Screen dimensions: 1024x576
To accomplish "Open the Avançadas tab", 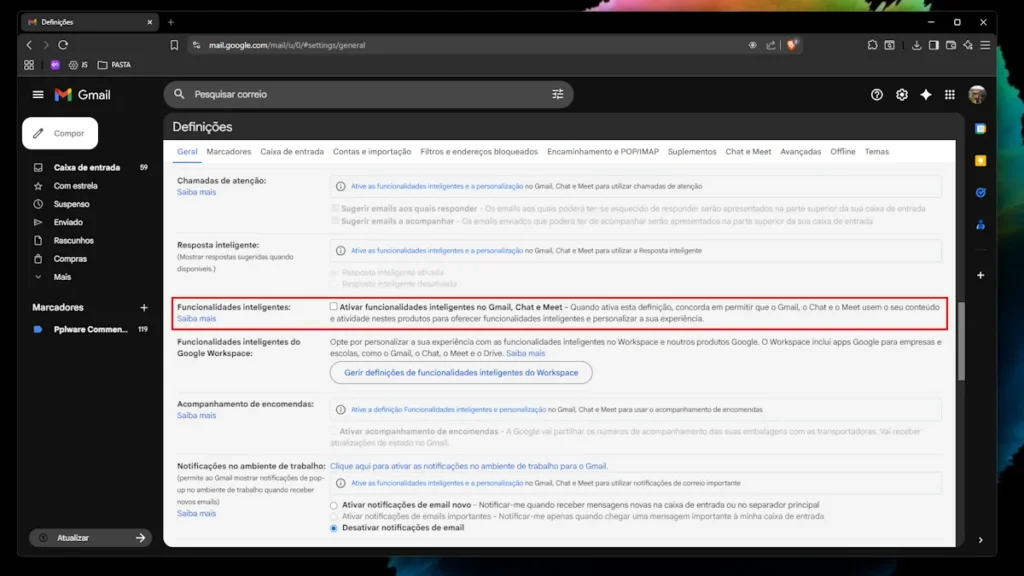I will (x=801, y=152).
